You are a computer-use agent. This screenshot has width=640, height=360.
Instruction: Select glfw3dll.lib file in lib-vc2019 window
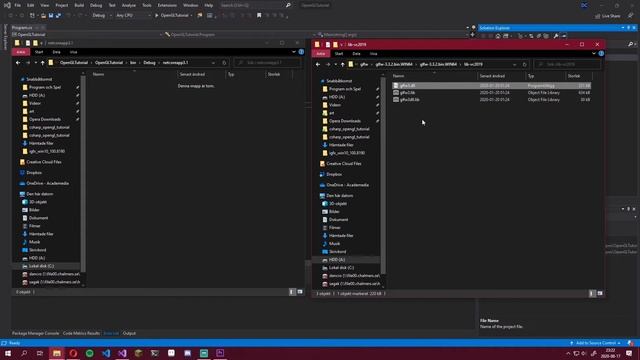[491, 100]
